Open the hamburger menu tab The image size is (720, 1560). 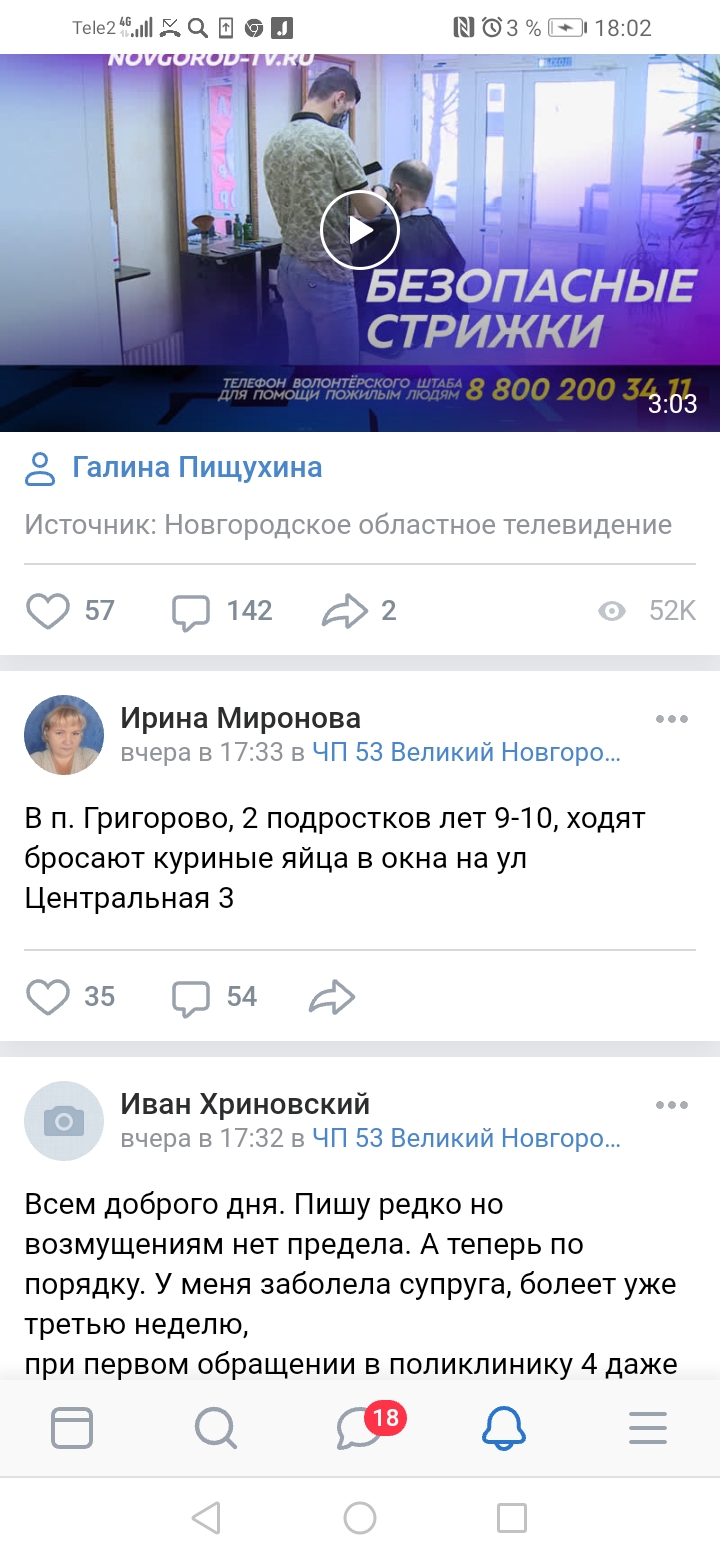click(x=648, y=1427)
